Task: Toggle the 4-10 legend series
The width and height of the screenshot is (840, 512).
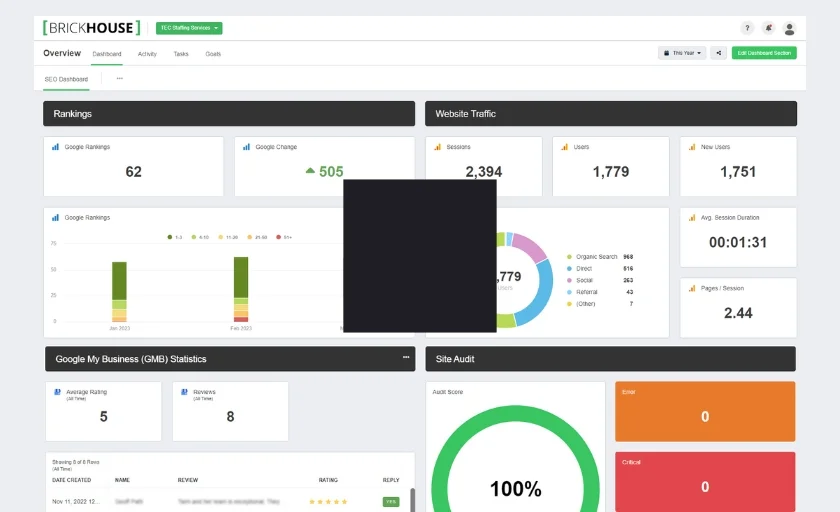Action: click(200, 237)
